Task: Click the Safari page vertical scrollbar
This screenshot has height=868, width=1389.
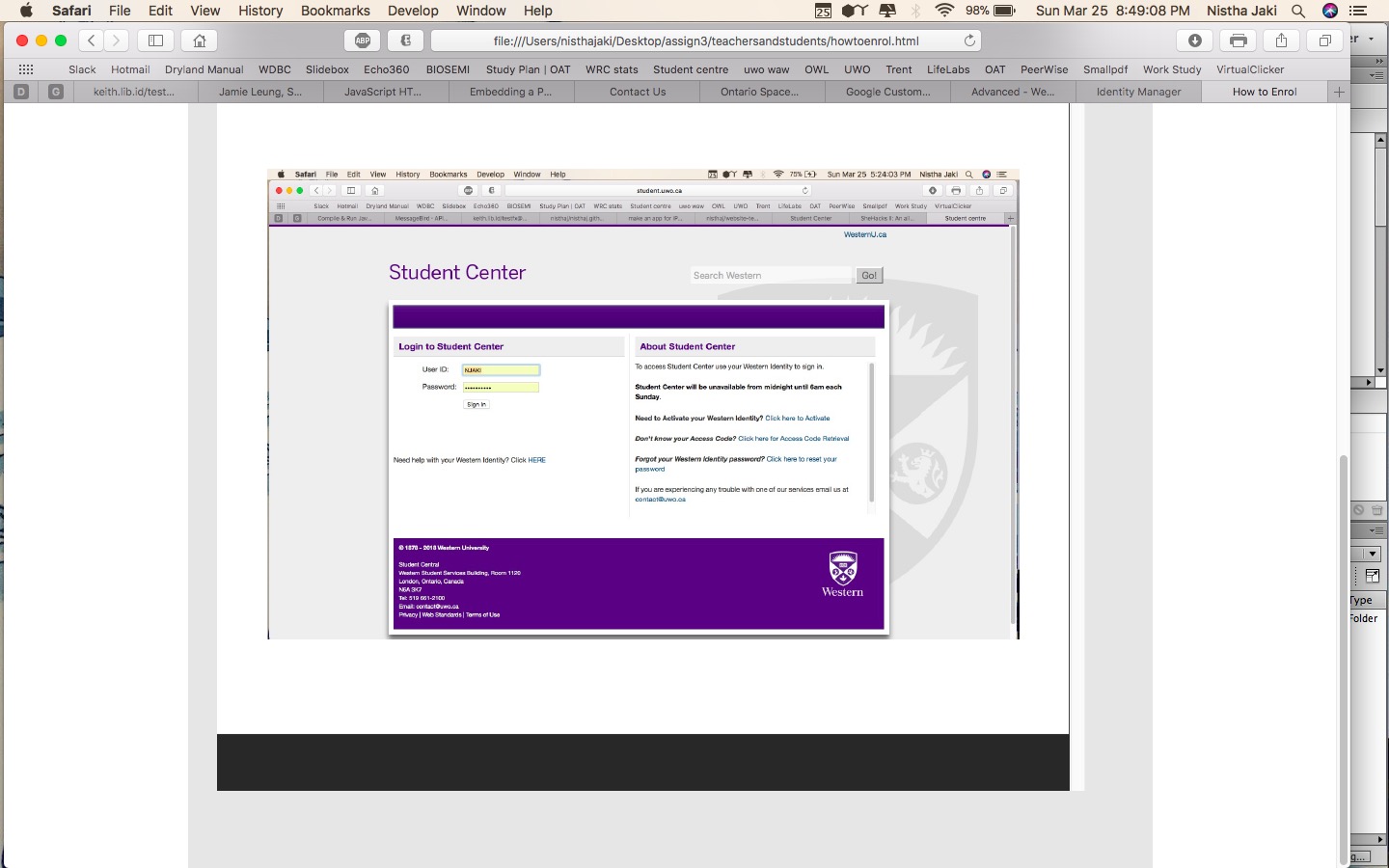Action: pyautogui.click(x=1343, y=659)
